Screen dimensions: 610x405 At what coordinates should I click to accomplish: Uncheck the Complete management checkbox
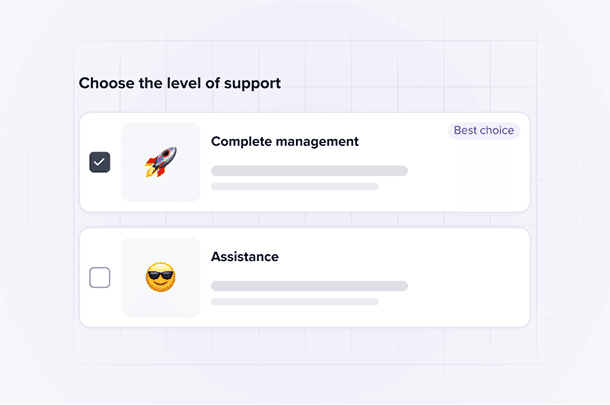pyautogui.click(x=100, y=162)
